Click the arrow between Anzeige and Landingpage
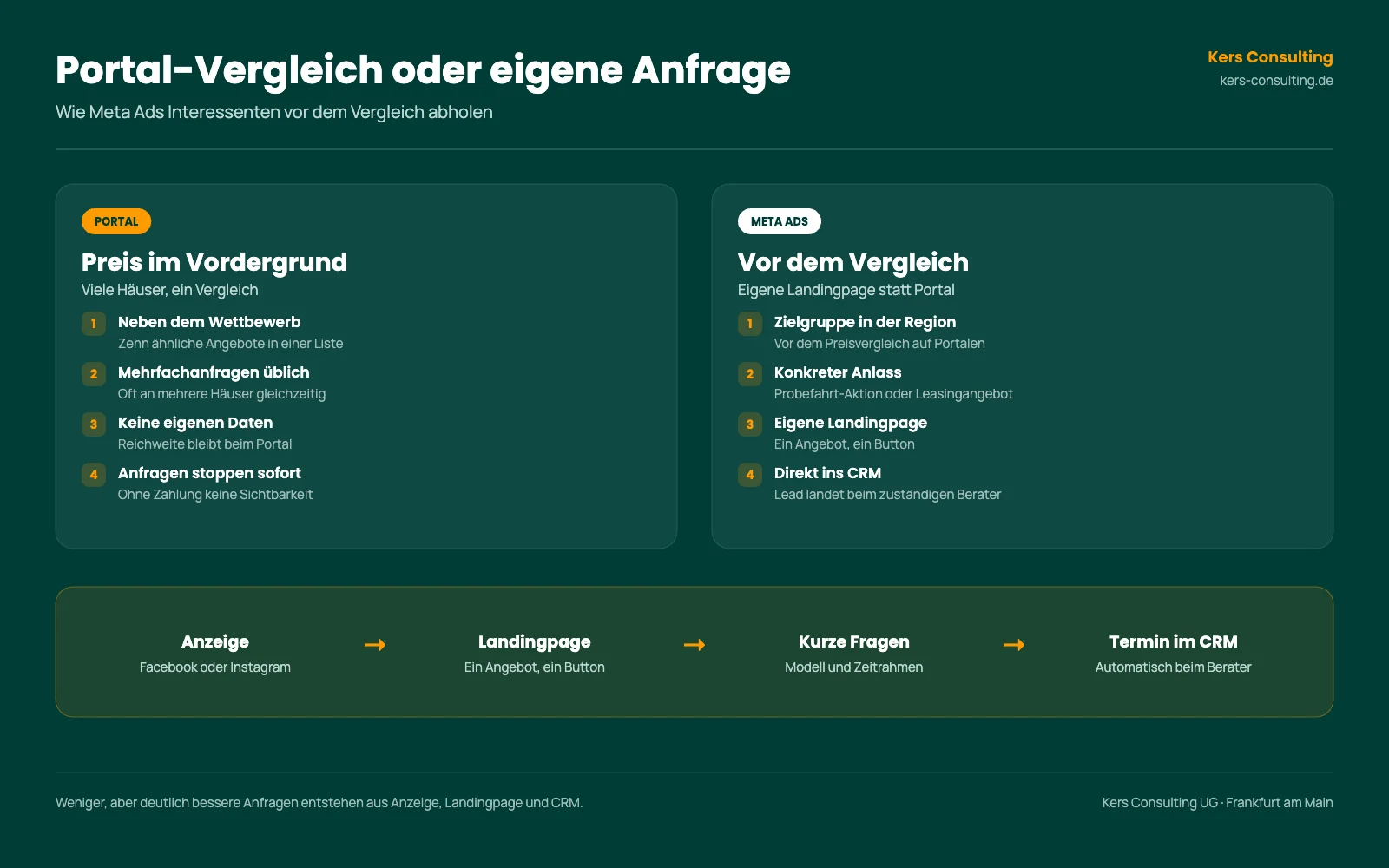 375,645
